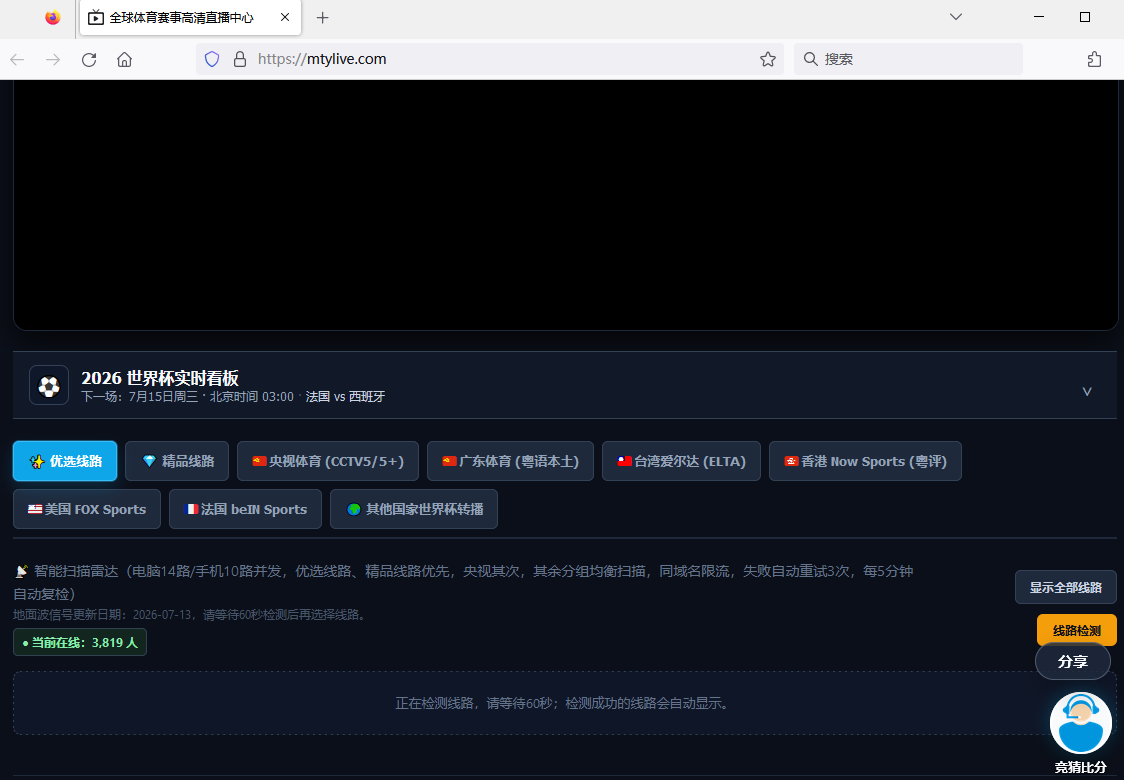Viewport: 1124px width, 780px height.
Task: Start the 线路检测 line check
Action: click(1077, 630)
